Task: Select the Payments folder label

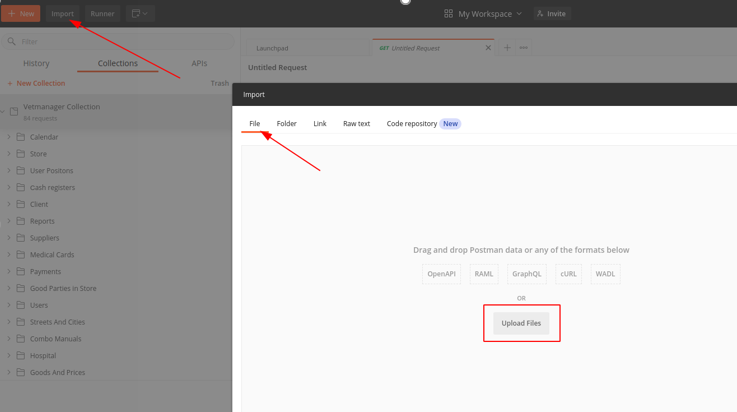Action: click(45, 272)
